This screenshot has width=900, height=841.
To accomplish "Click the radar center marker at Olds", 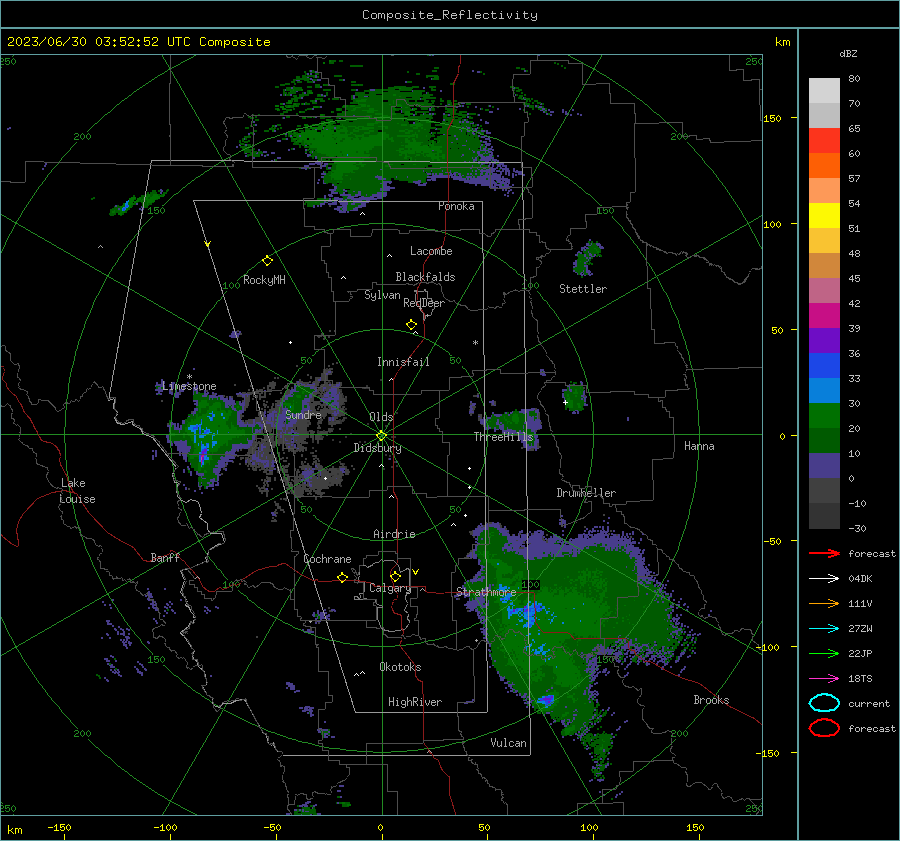I will (381, 436).
